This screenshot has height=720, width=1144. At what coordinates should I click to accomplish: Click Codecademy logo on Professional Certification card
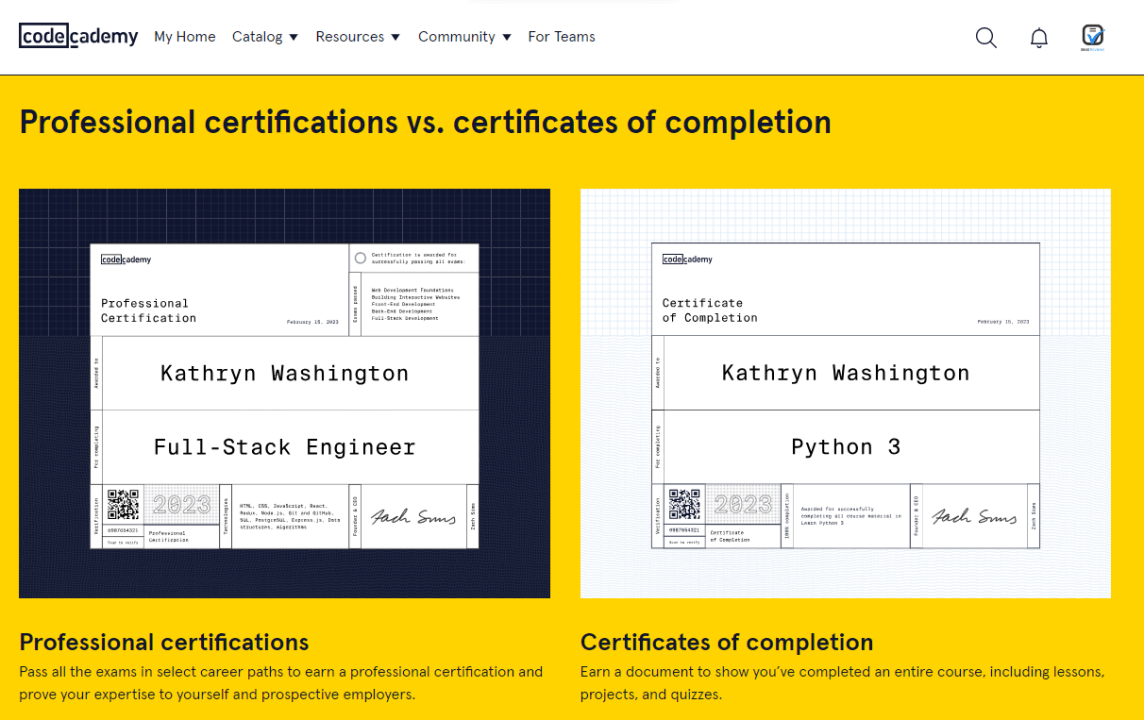click(126, 259)
